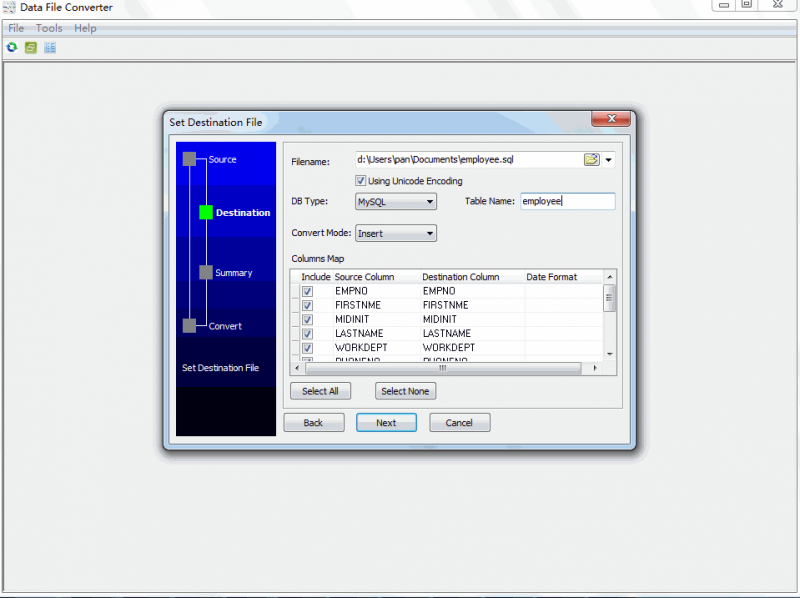Click the gray Summary step square
This screenshot has width=800, height=598.
click(206, 272)
